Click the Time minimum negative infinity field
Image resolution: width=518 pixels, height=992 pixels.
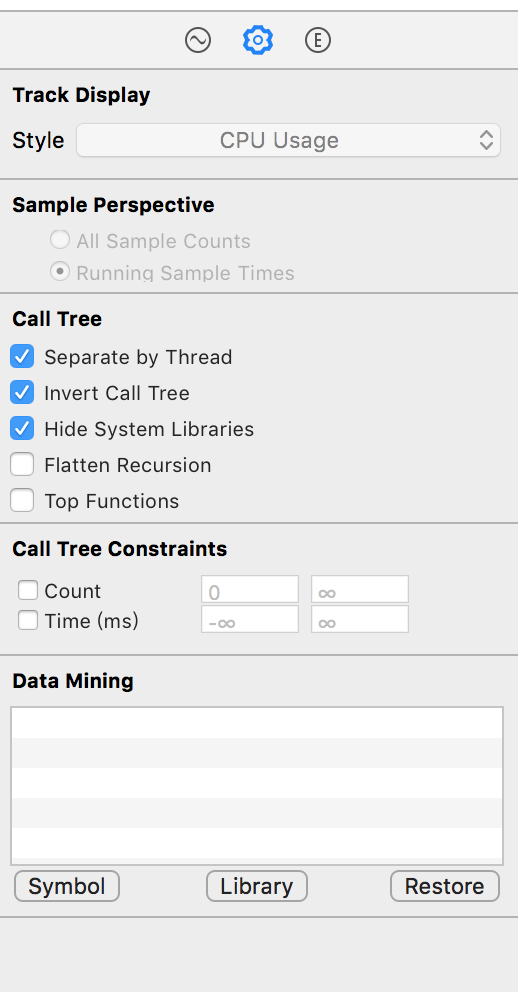pos(250,619)
